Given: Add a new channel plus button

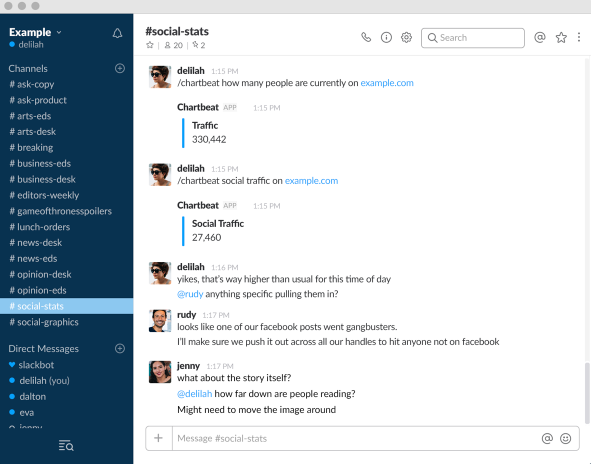Looking at the screenshot, I should [x=120, y=68].
